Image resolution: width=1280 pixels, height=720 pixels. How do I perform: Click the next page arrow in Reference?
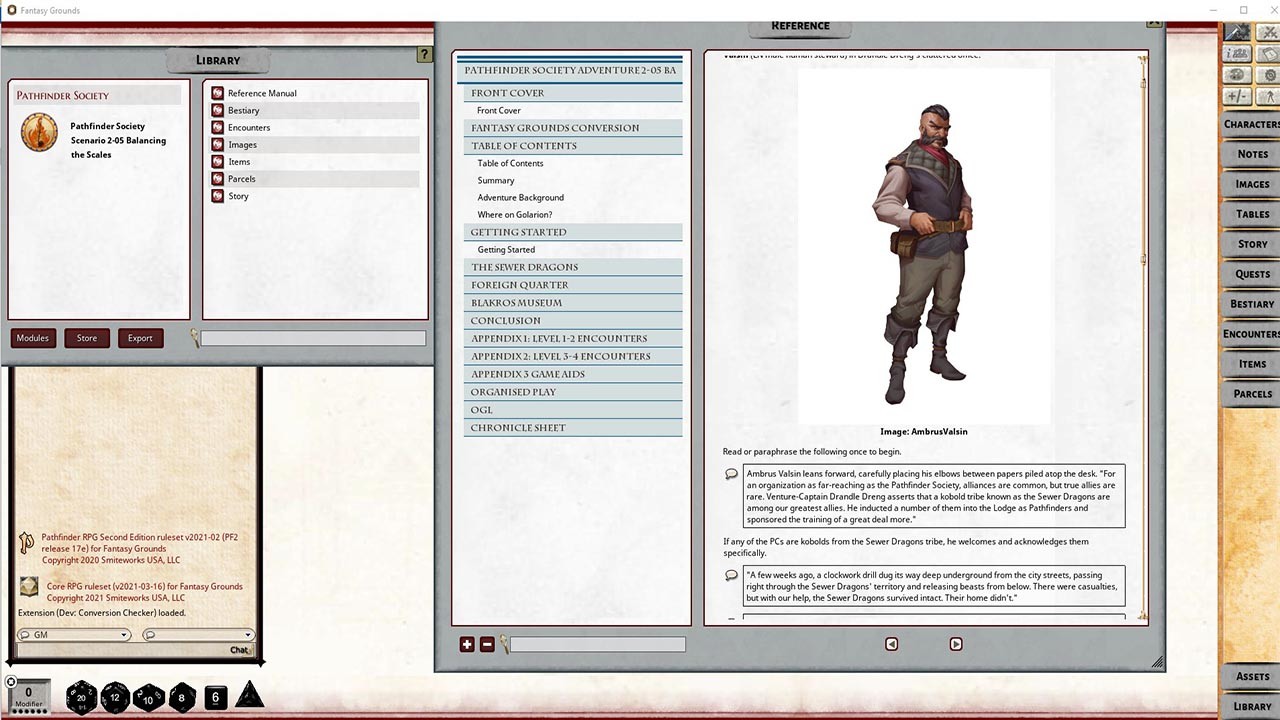[955, 644]
